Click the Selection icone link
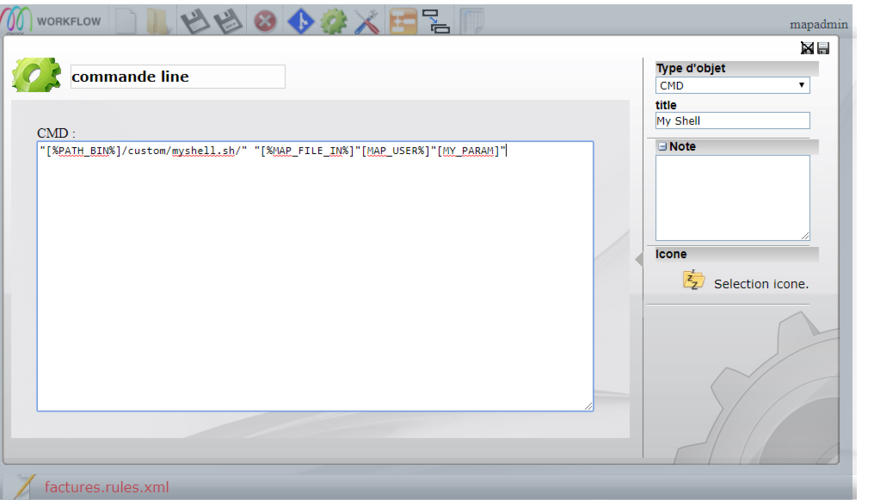 [x=760, y=284]
